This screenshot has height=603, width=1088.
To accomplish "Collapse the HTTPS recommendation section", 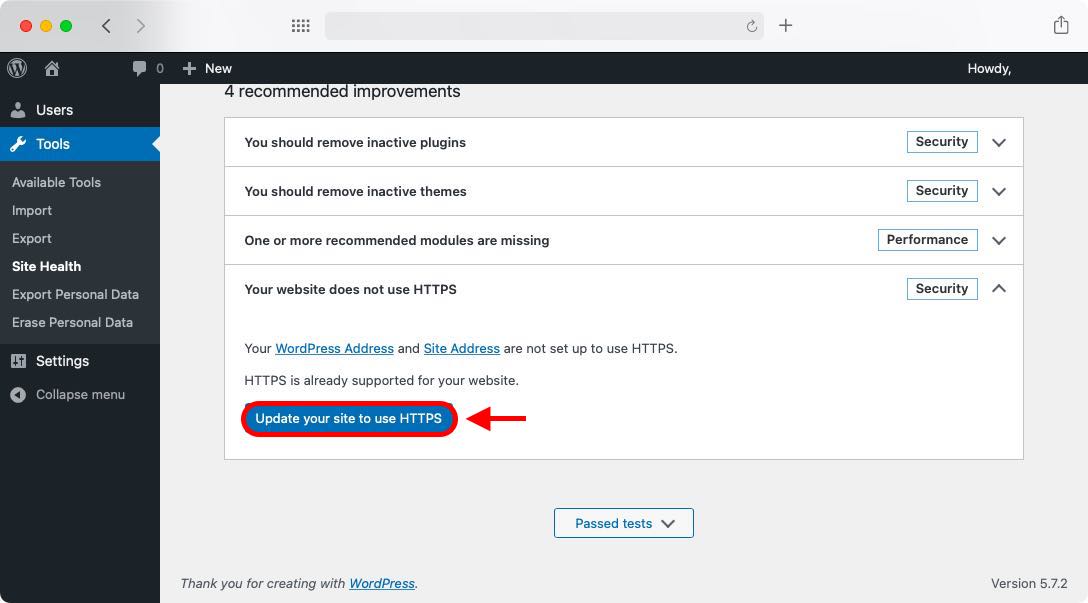I will pyautogui.click(x=998, y=288).
